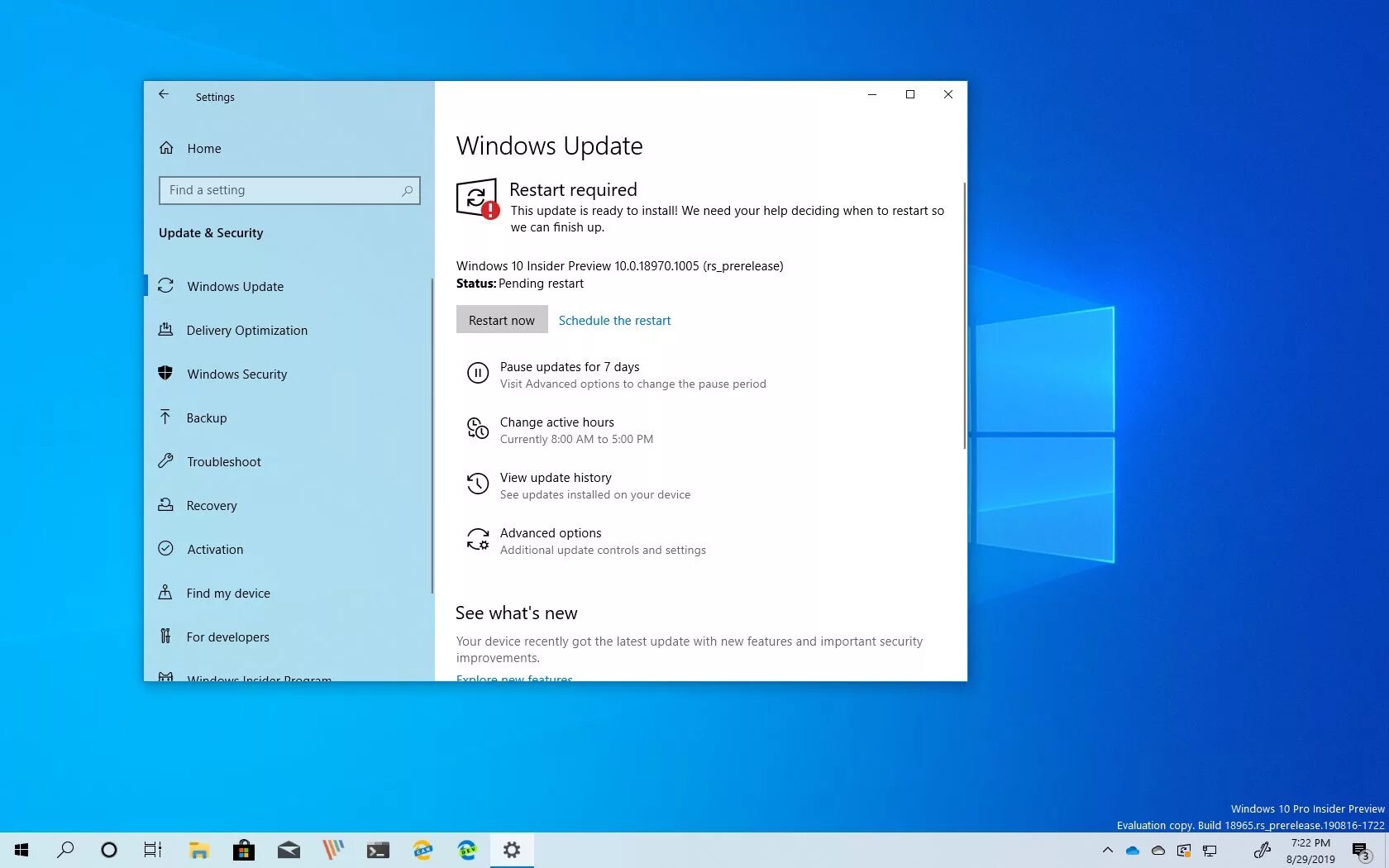The image size is (1389, 868).
Task: Open Windows Security from the sidebar
Action: 236,374
